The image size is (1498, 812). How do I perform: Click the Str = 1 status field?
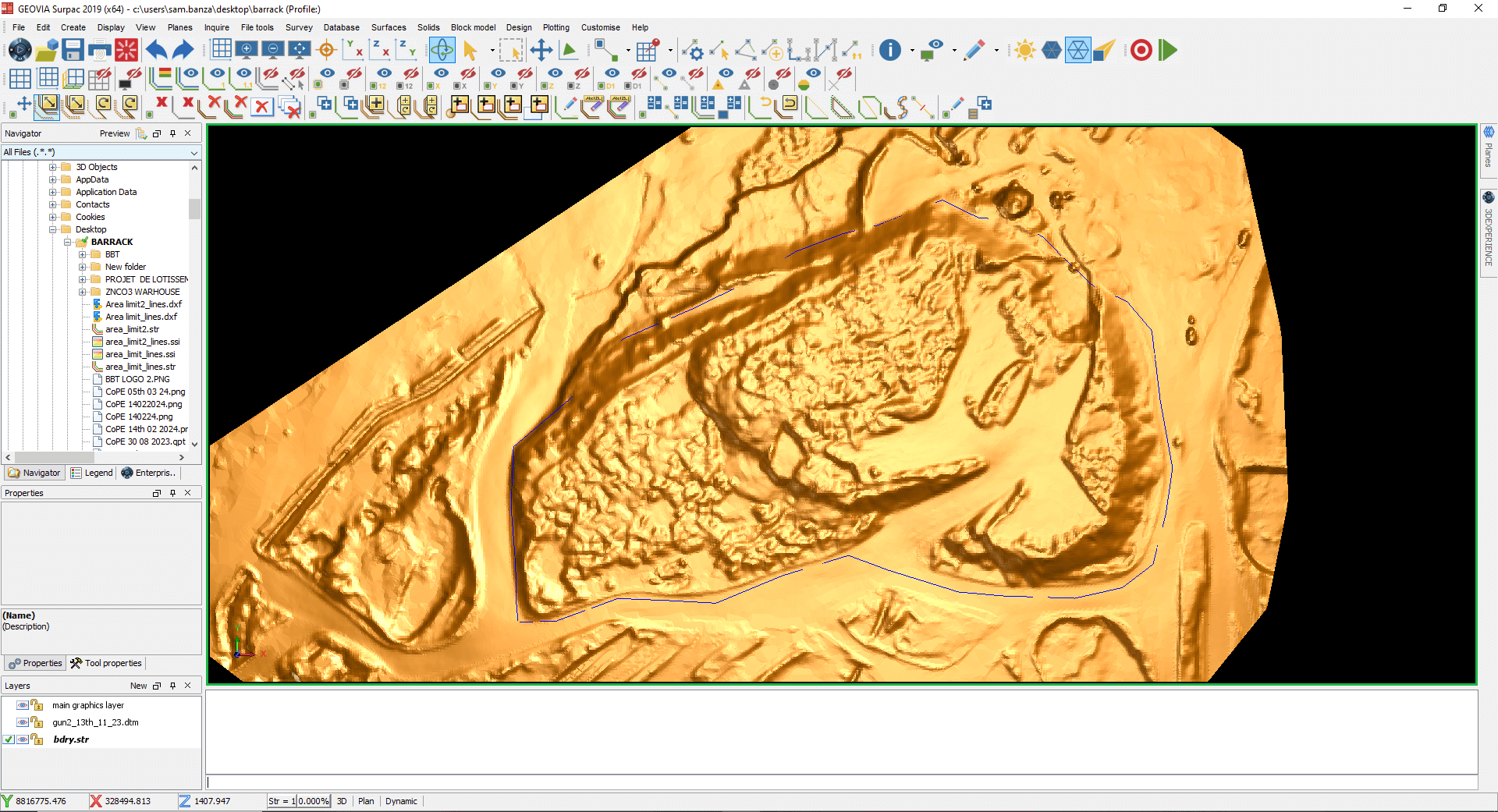coord(281,801)
